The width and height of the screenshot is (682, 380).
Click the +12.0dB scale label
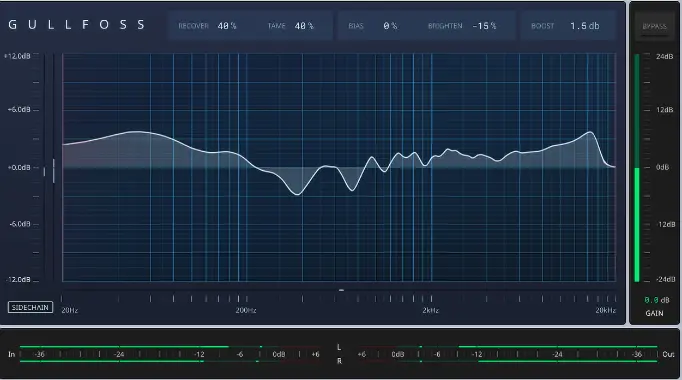tap(17, 56)
